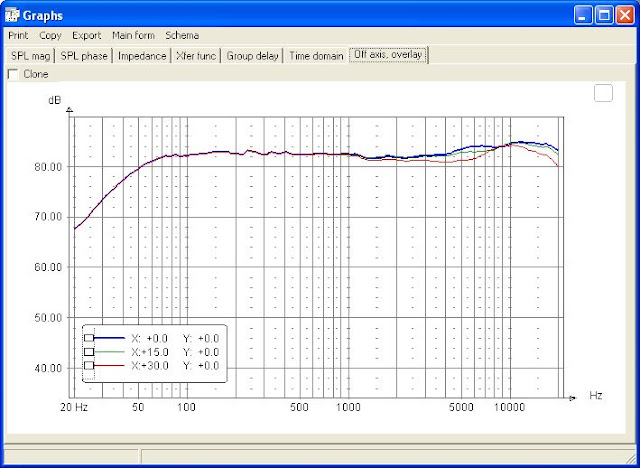Screen dimensions: 640x468
Task: Select the Off axis, overlay tab
Action: [388, 56]
